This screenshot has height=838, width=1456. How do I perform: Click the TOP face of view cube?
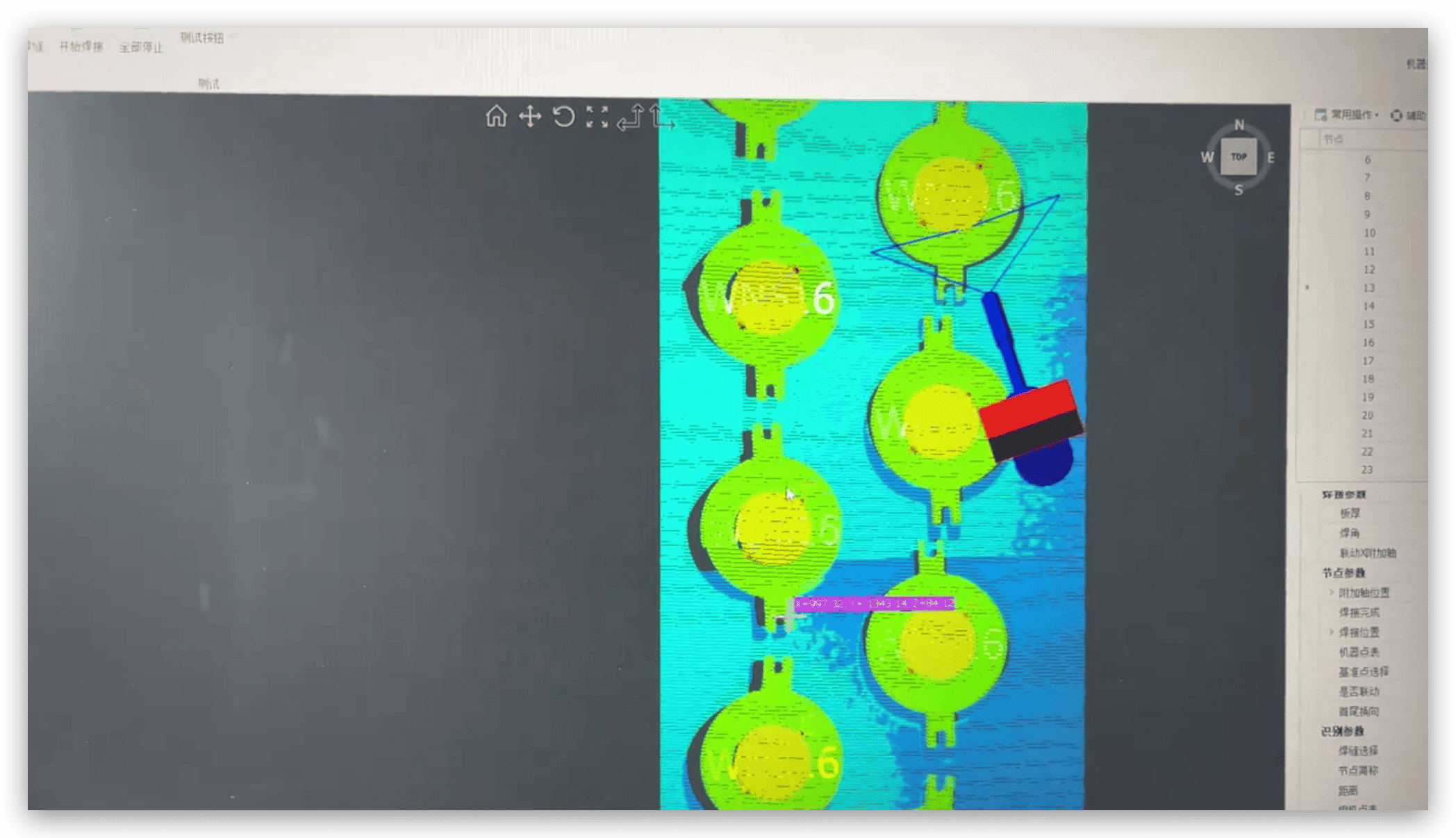click(1239, 157)
